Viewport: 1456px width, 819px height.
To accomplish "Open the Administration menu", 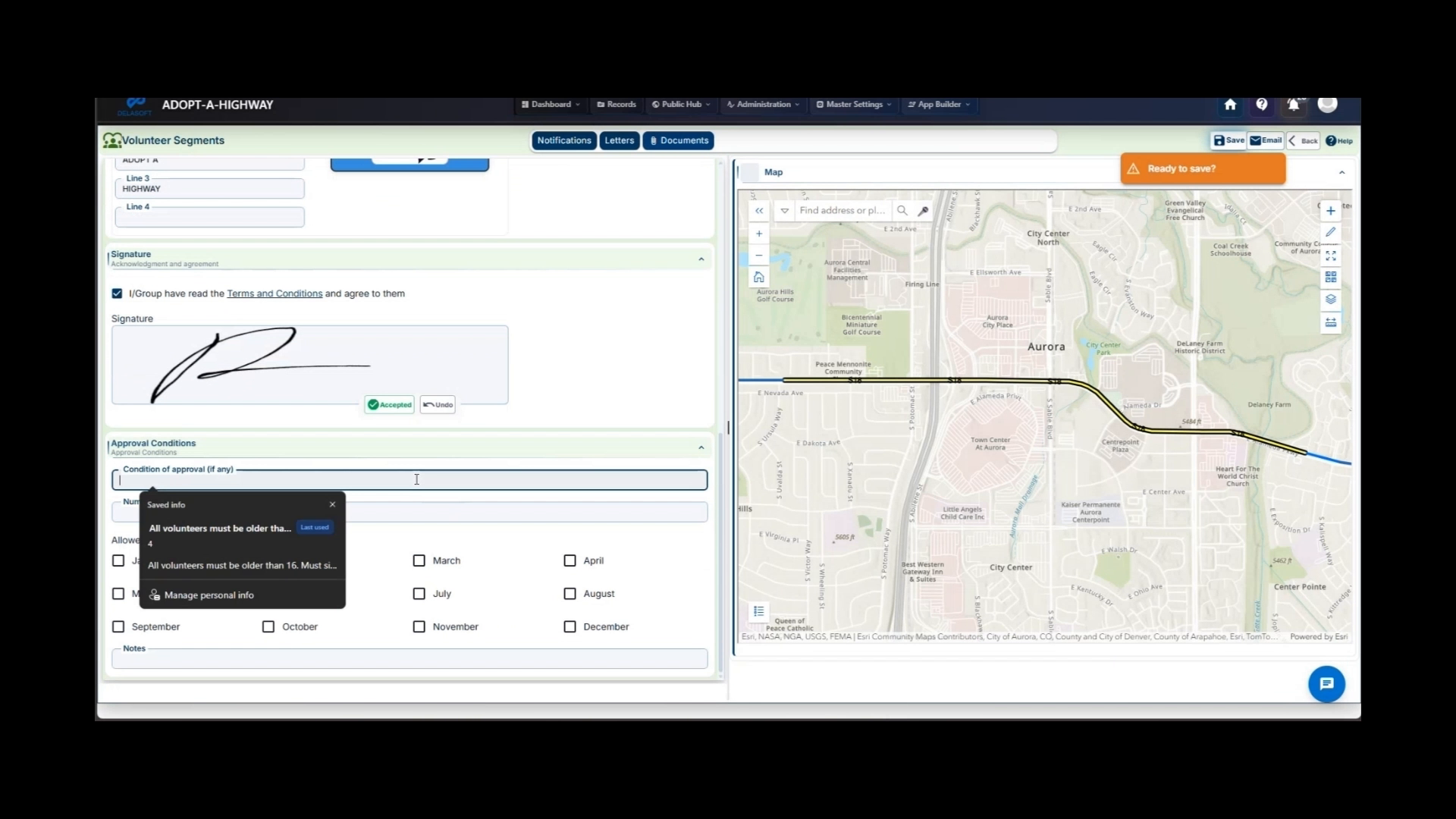I will pos(761,105).
